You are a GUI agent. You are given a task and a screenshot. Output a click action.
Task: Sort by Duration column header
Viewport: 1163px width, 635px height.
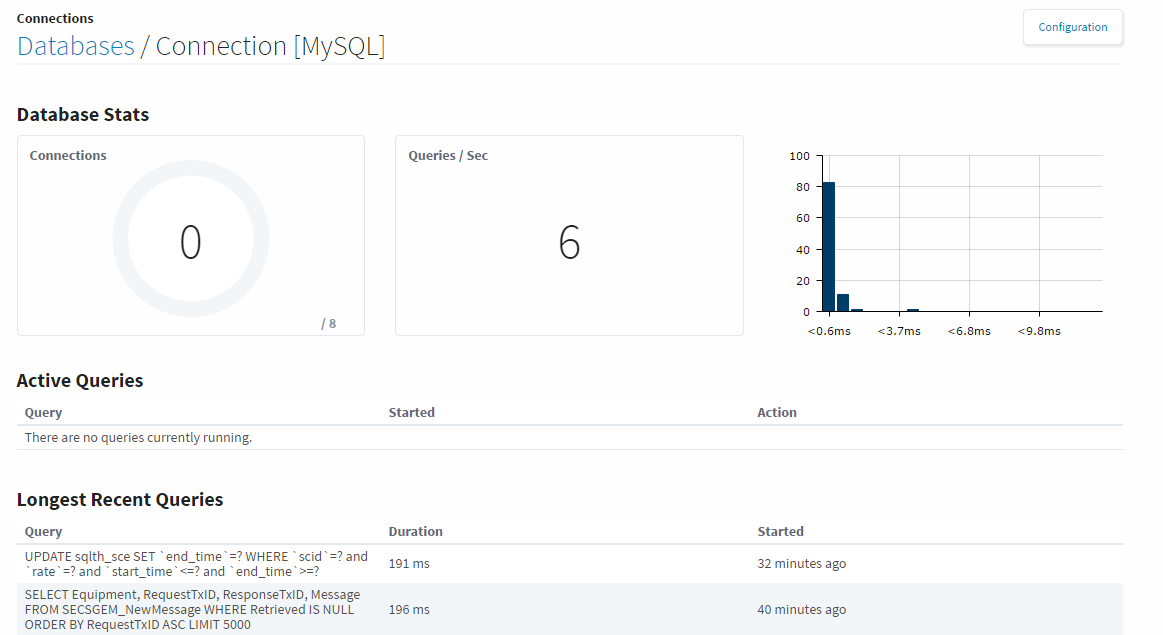[x=415, y=531]
